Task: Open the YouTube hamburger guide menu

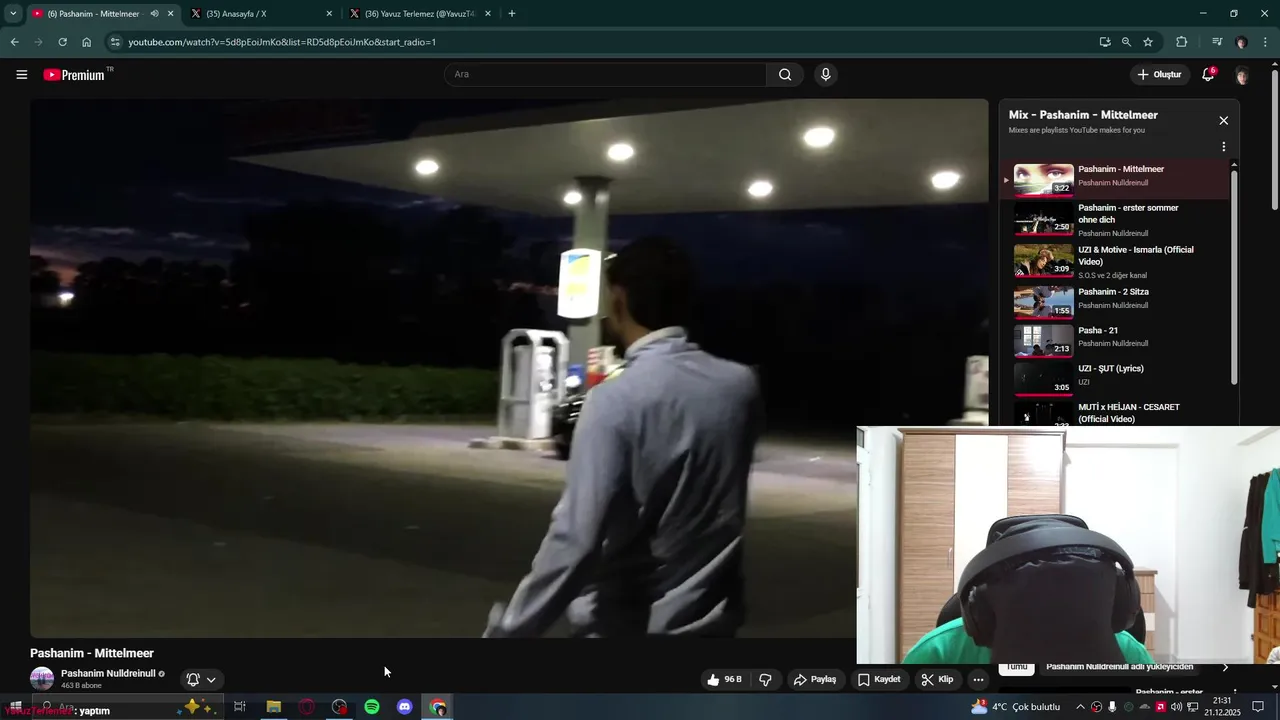Action: (x=21, y=74)
